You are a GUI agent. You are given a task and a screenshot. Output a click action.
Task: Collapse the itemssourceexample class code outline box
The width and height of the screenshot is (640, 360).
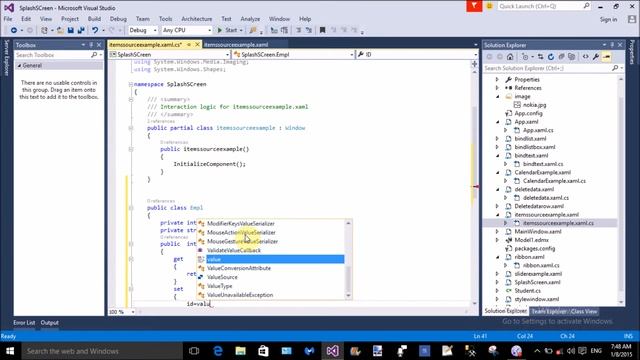coord(131,128)
